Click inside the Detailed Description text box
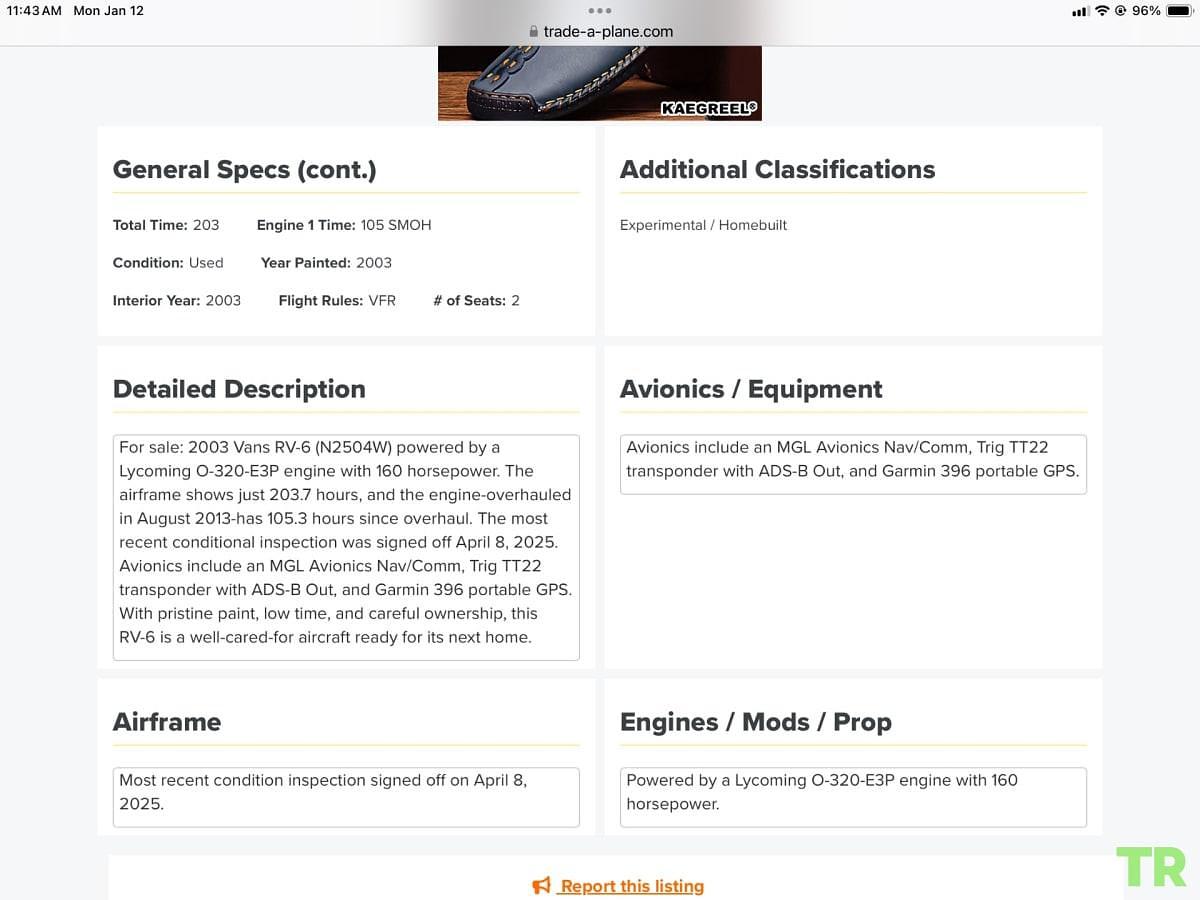Viewport: 1200px width, 900px height. click(x=346, y=547)
